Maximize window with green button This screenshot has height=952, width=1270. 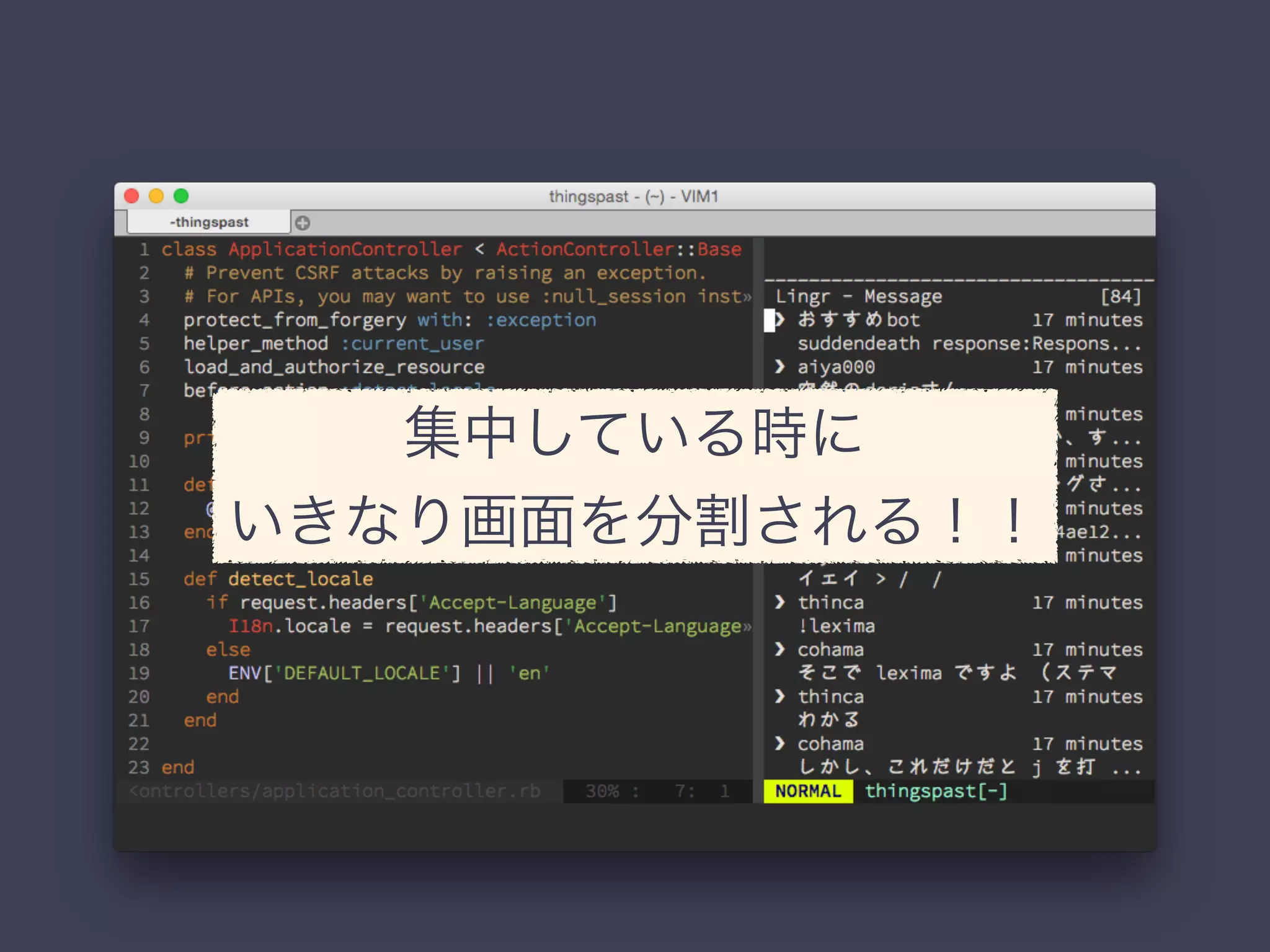(181, 196)
